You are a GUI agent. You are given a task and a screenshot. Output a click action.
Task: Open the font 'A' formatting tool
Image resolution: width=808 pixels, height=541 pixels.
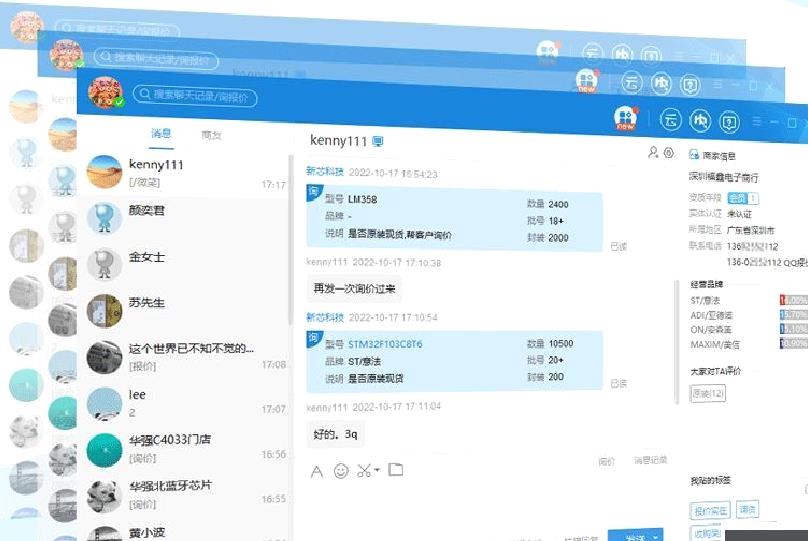317,471
